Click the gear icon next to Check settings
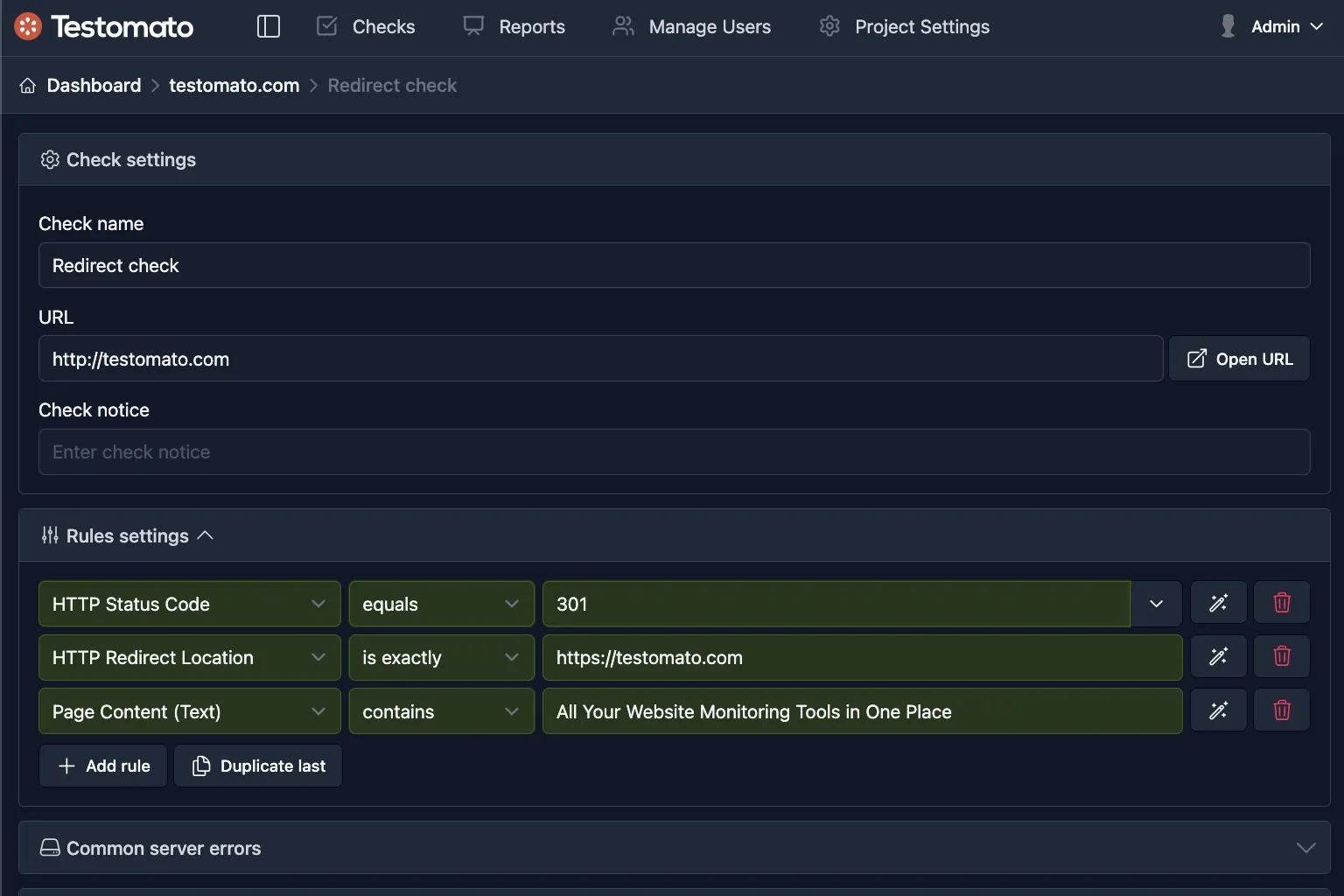This screenshot has width=1344, height=896. pos(50,159)
